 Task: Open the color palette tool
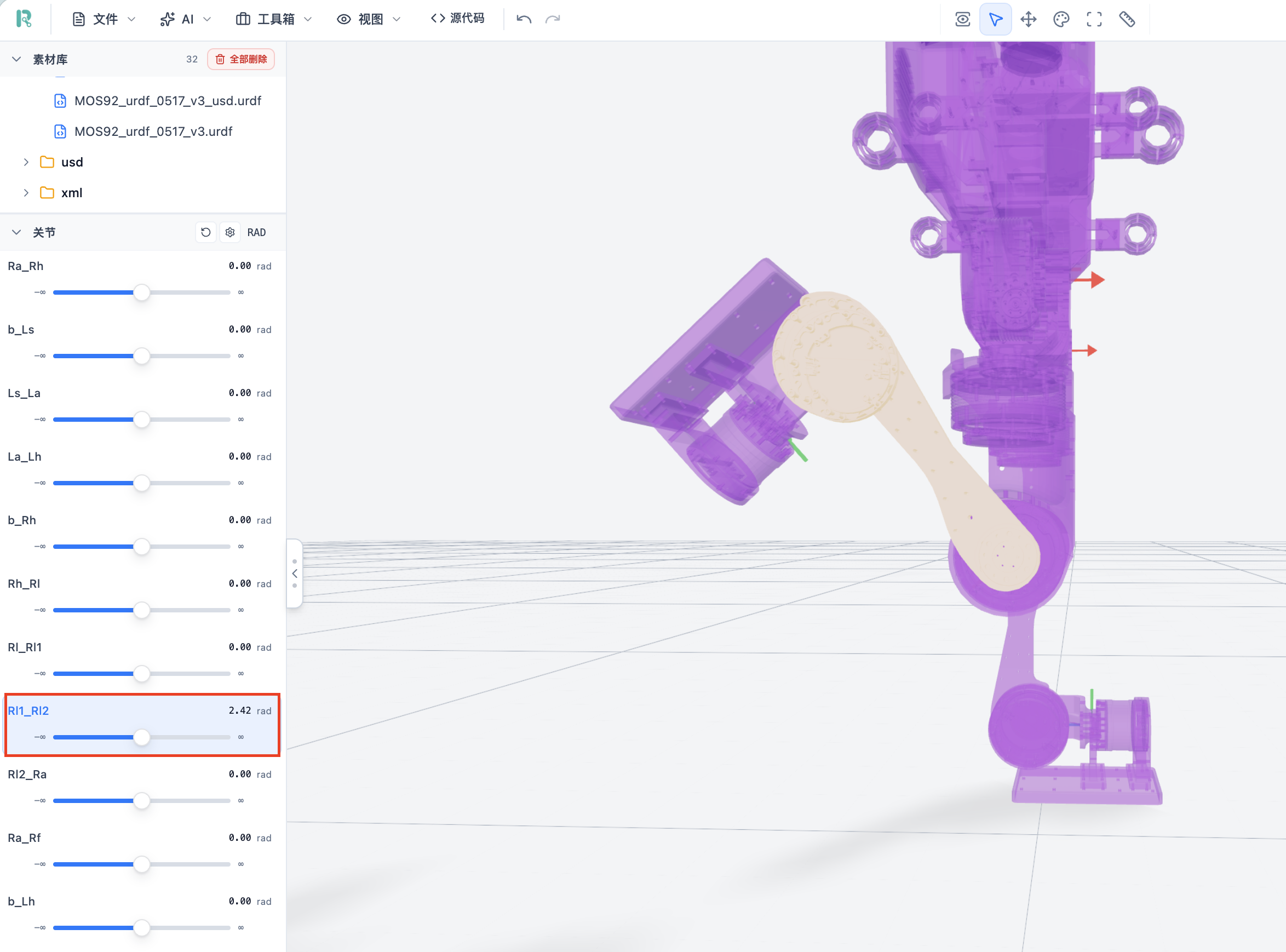1061,19
